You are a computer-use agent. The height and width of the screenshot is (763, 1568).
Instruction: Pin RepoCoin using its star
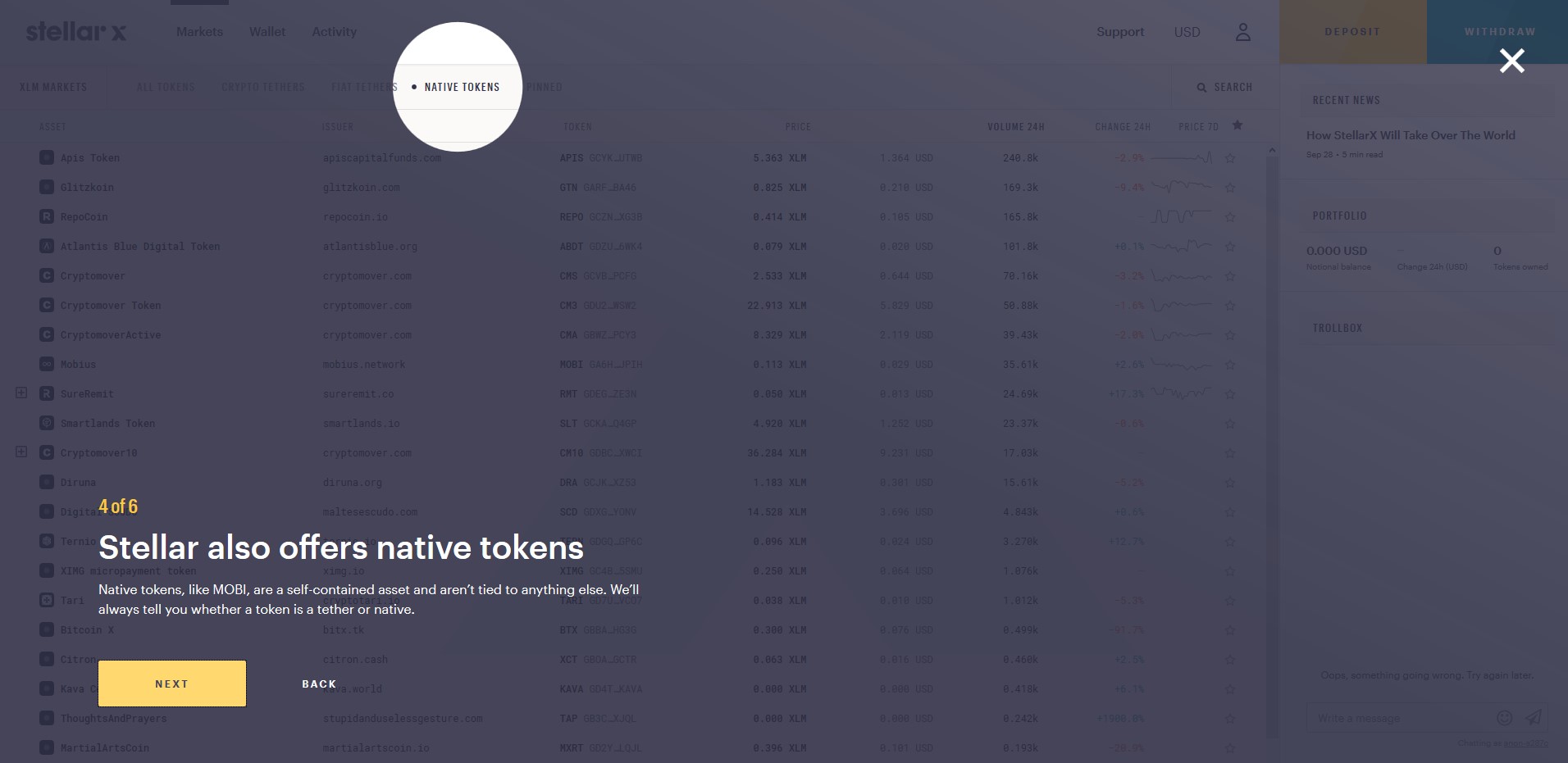coord(1230,217)
